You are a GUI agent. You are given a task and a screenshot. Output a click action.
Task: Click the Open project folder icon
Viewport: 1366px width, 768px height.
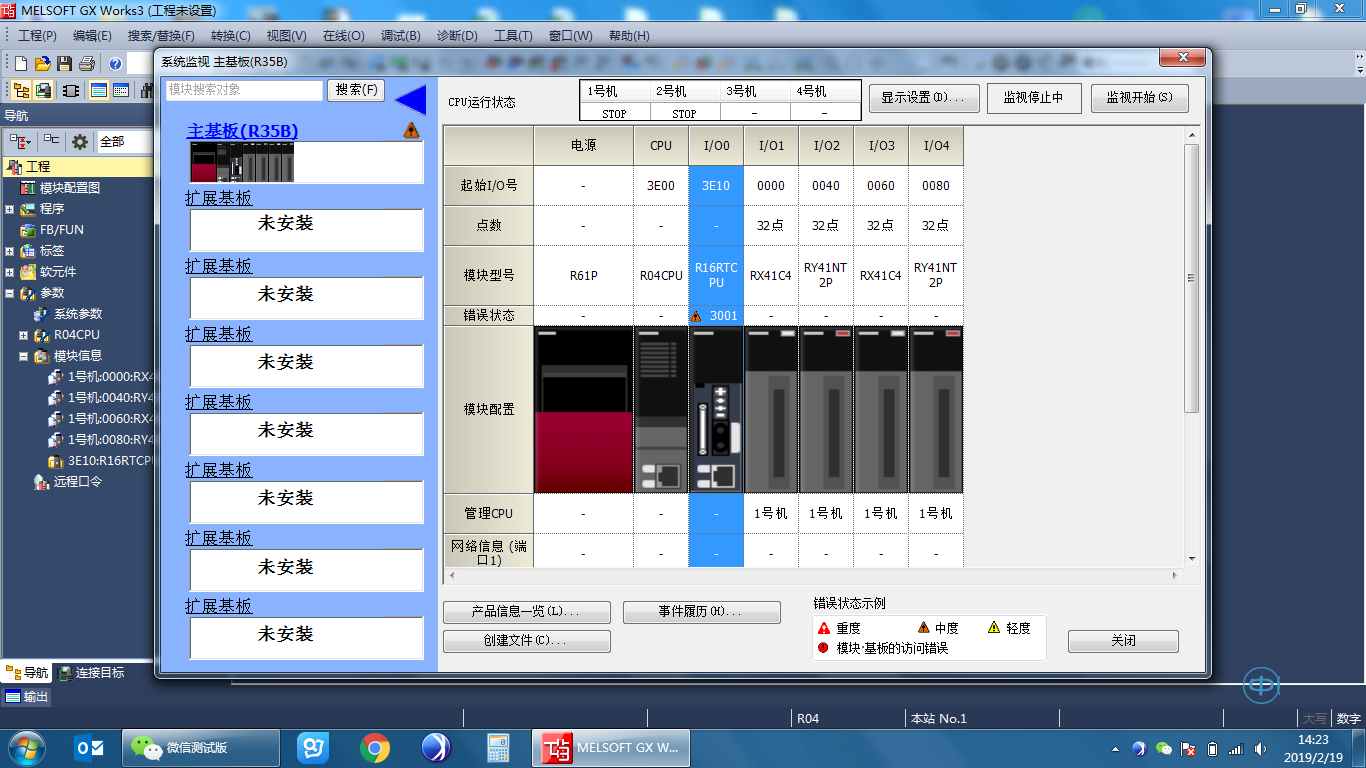[x=43, y=64]
